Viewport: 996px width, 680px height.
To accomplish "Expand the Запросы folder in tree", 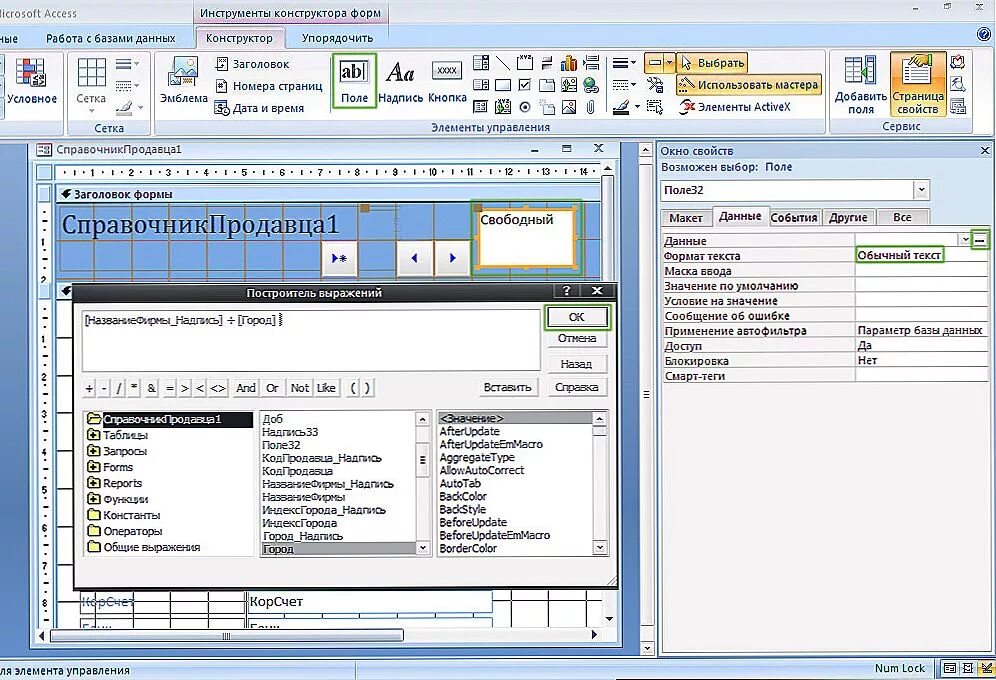I will point(94,451).
